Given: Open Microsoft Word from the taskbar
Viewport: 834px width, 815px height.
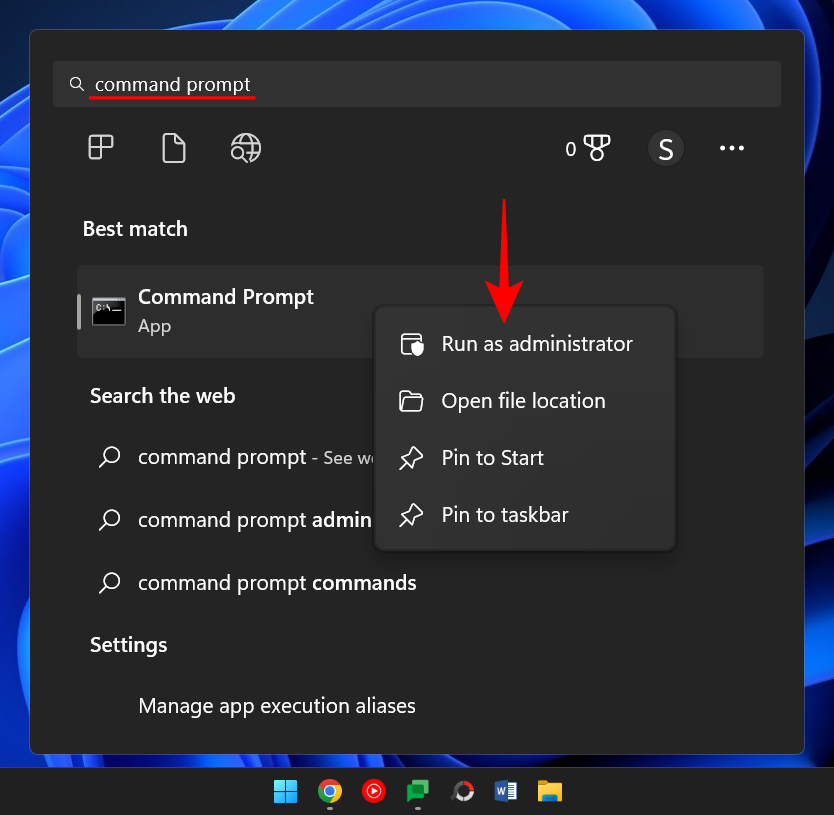Looking at the screenshot, I should (505, 791).
